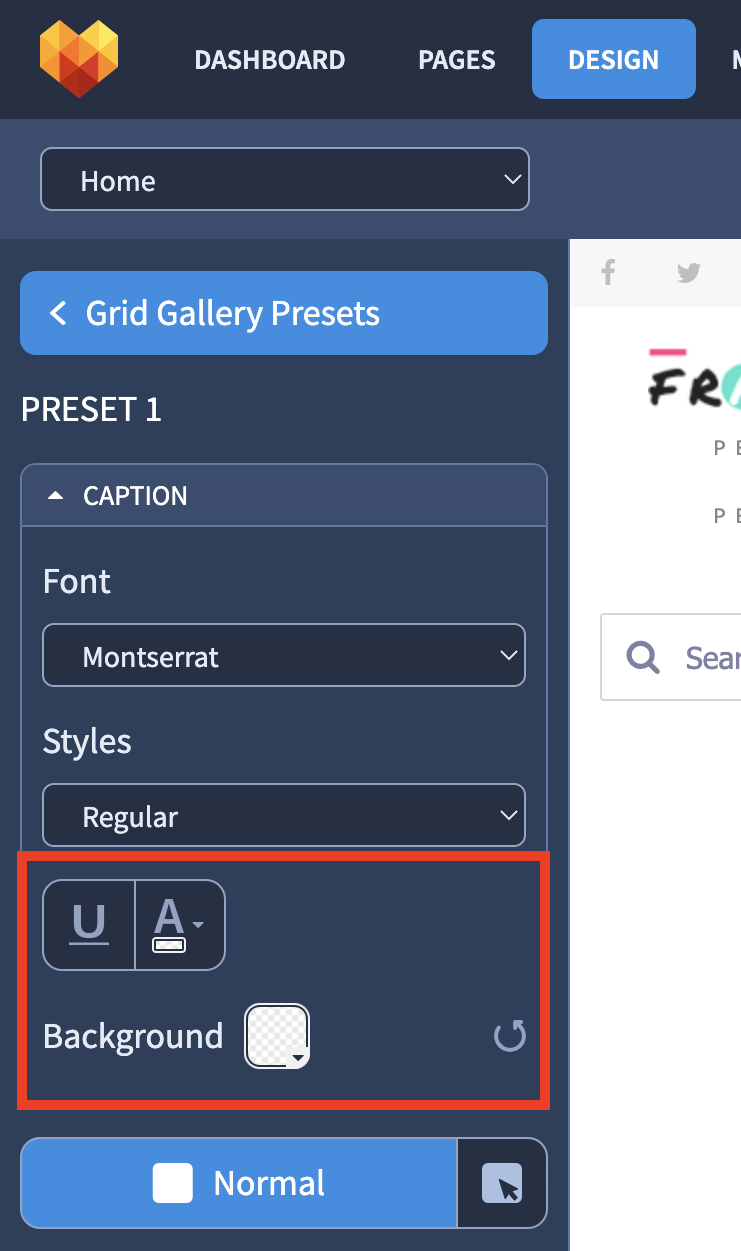Viewport: 741px width, 1251px height.
Task: Open the Home page dropdown
Action: 284,180
